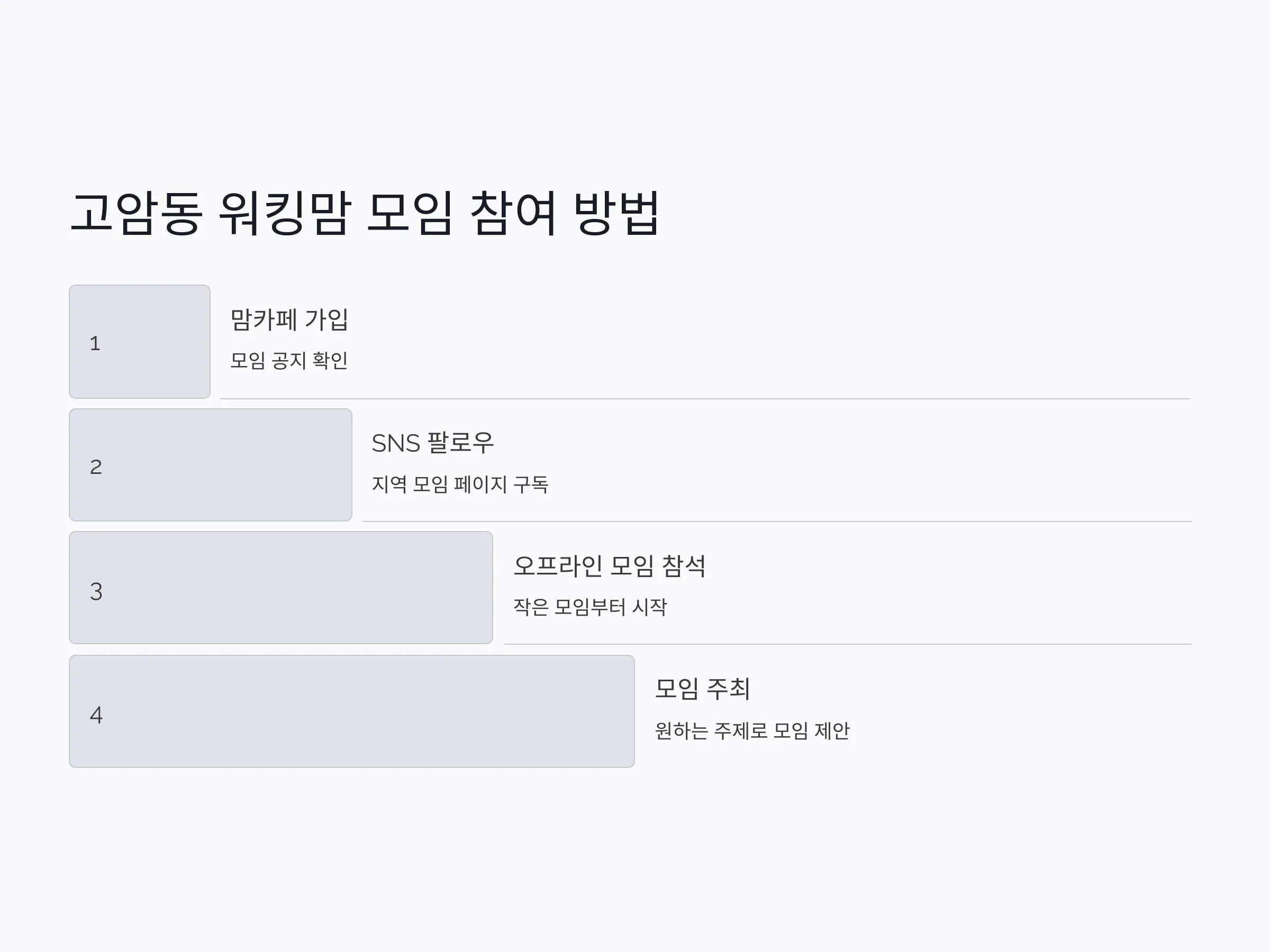Click the 원하는 주제로 모임 제안 text
This screenshot has height=952, width=1270.
pyautogui.click(x=752, y=731)
